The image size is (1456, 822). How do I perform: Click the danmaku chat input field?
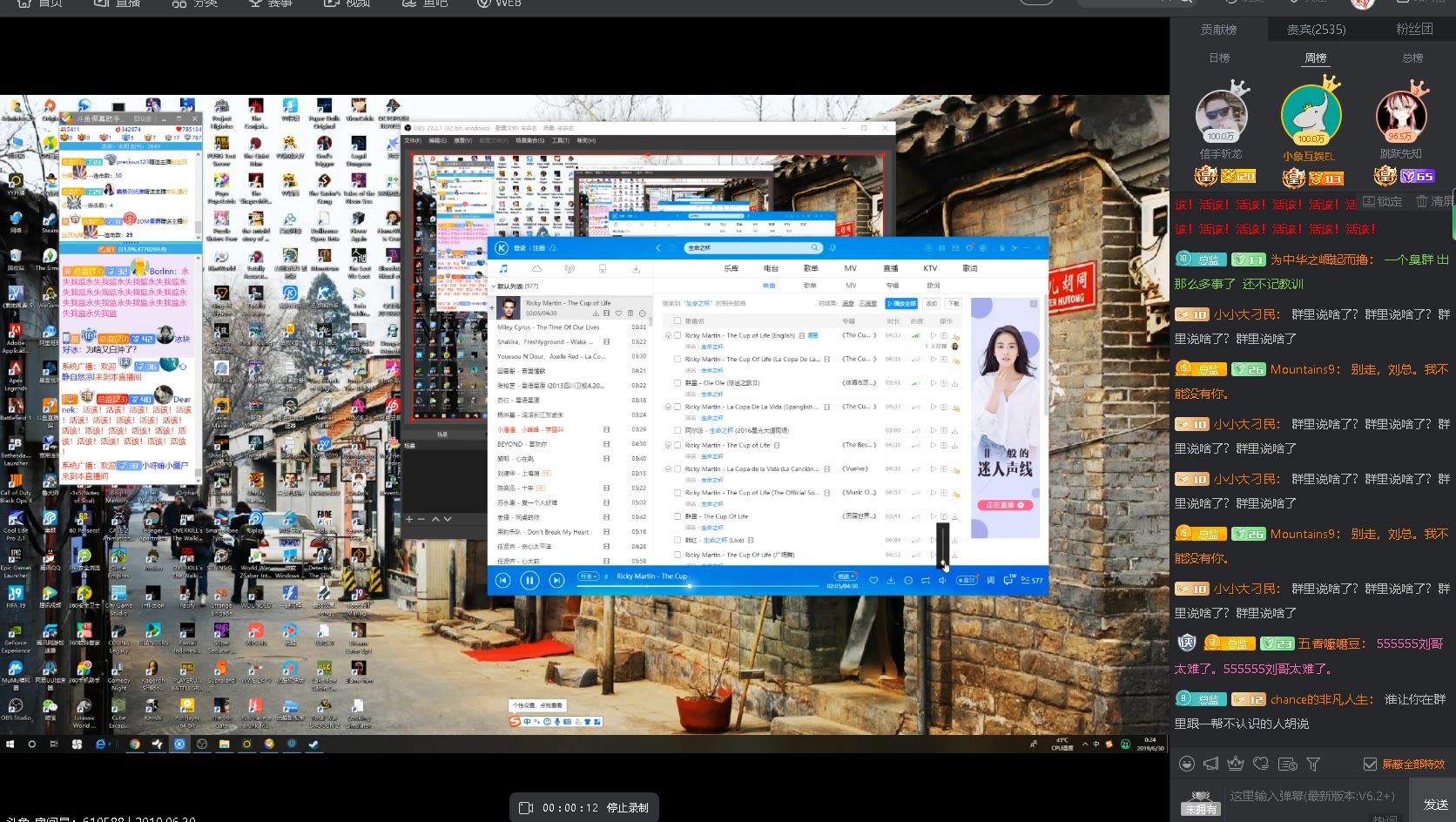1312,796
